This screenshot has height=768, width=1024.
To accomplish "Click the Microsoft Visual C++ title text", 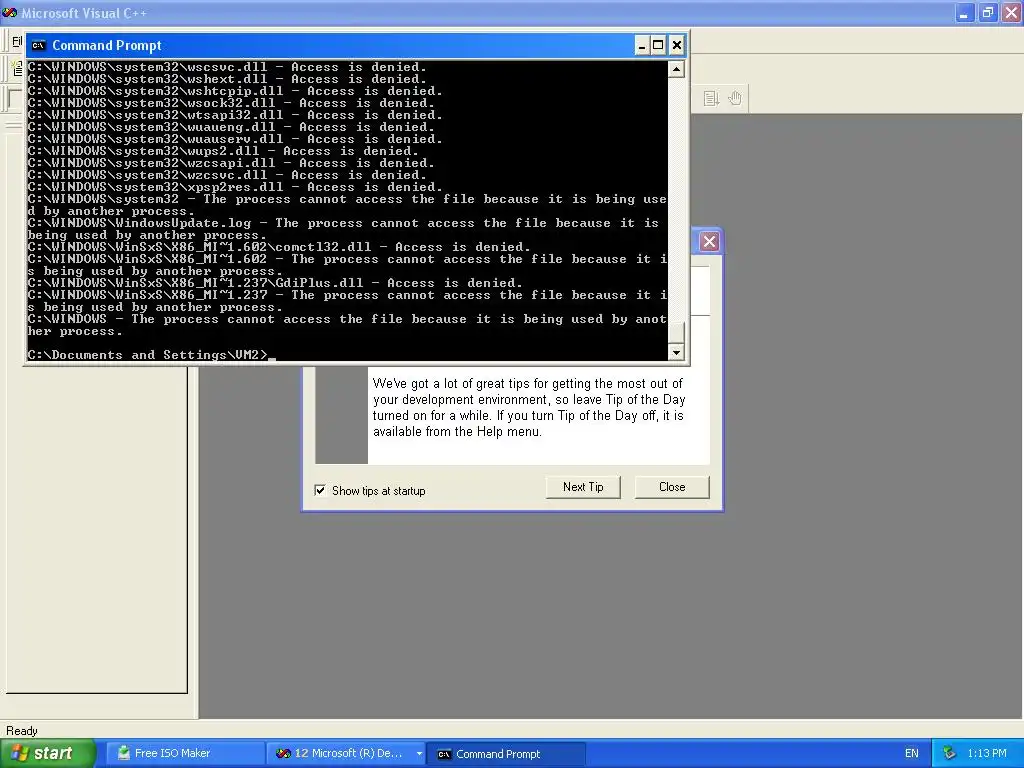I will (84, 13).
